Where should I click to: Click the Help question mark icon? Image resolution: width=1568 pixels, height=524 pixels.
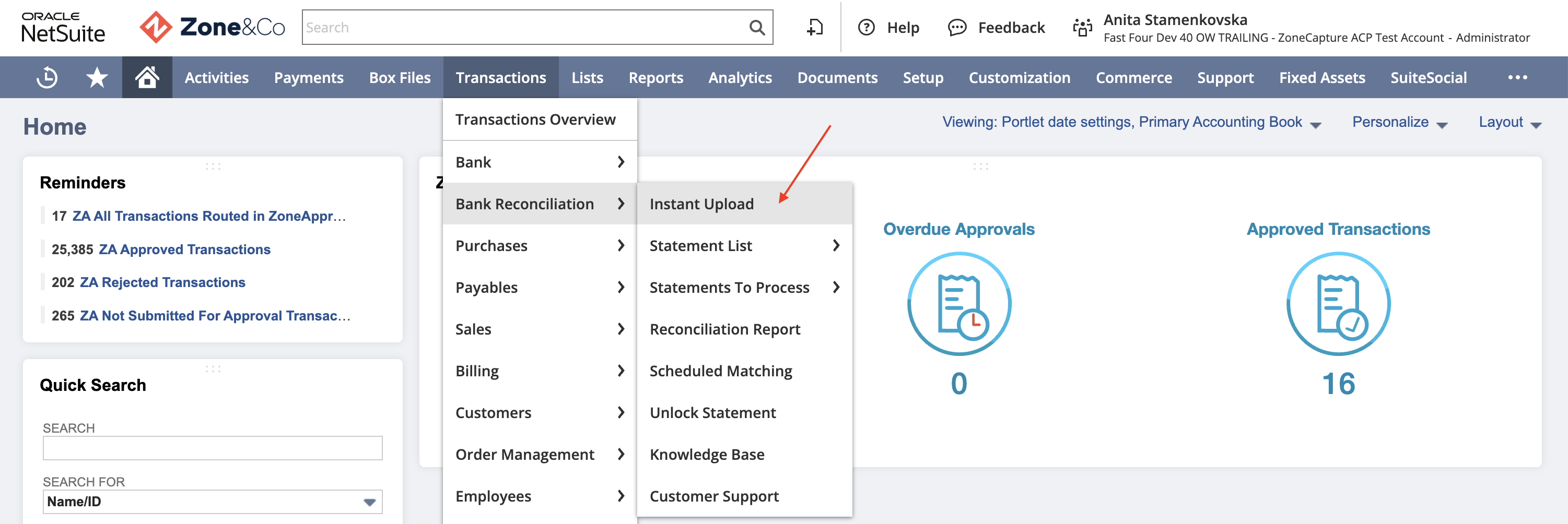pos(866,27)
